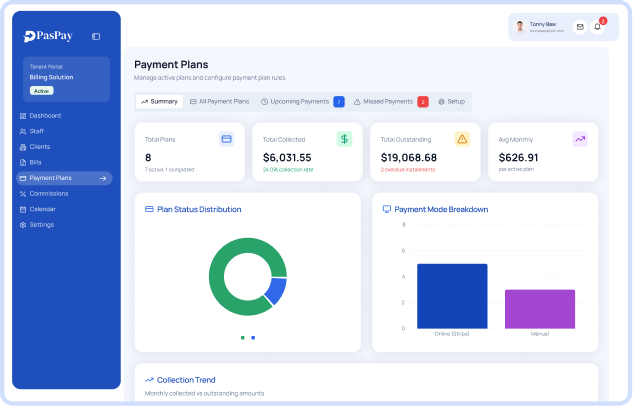Image resolution: width=633 pixels, height=406 pixels.
Task: Collapse the sidebar with the panel icon
Action: pyautogui.click(x=96, y=36)
